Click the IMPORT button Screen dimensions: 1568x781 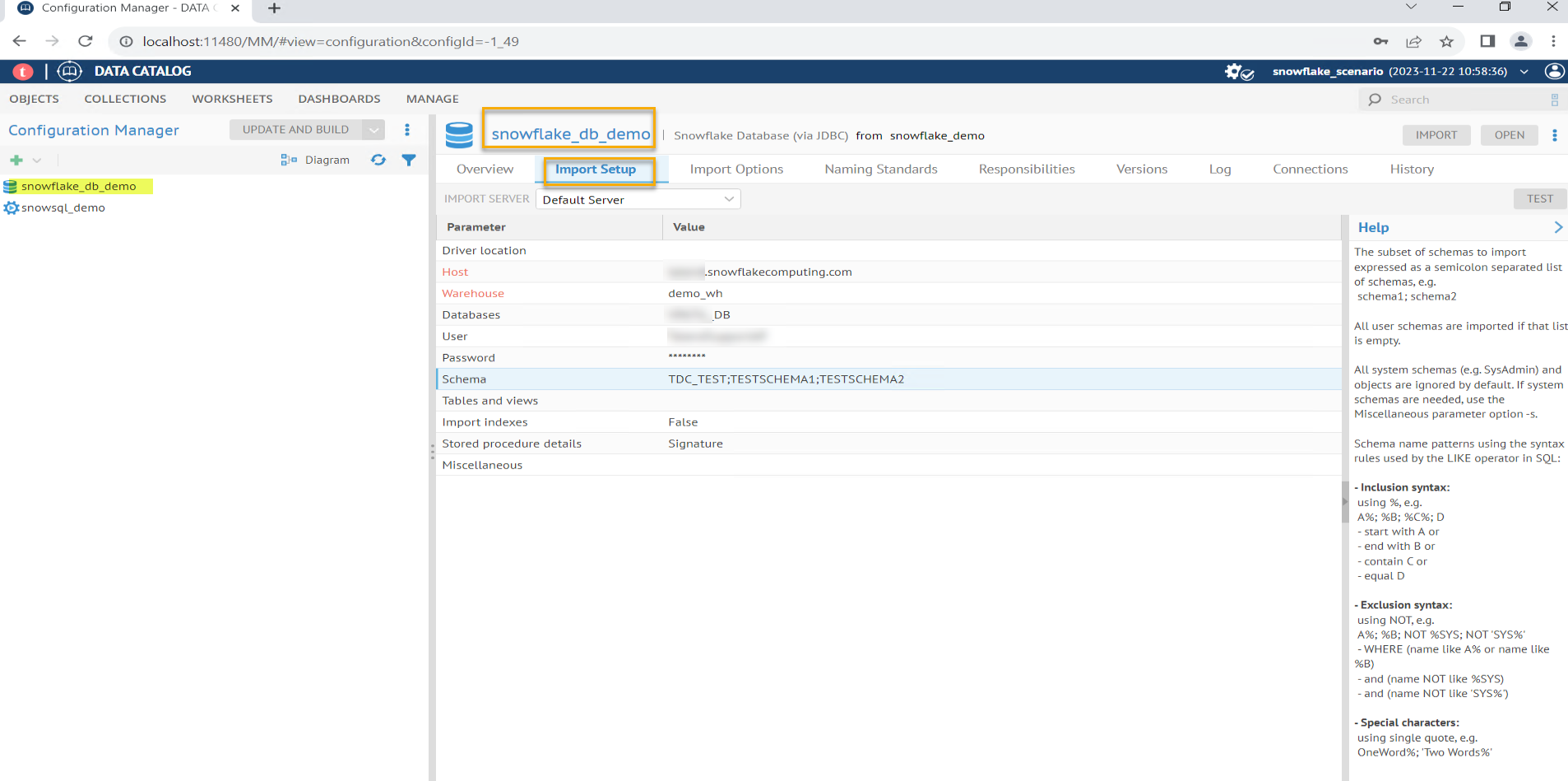[1436, 136]
